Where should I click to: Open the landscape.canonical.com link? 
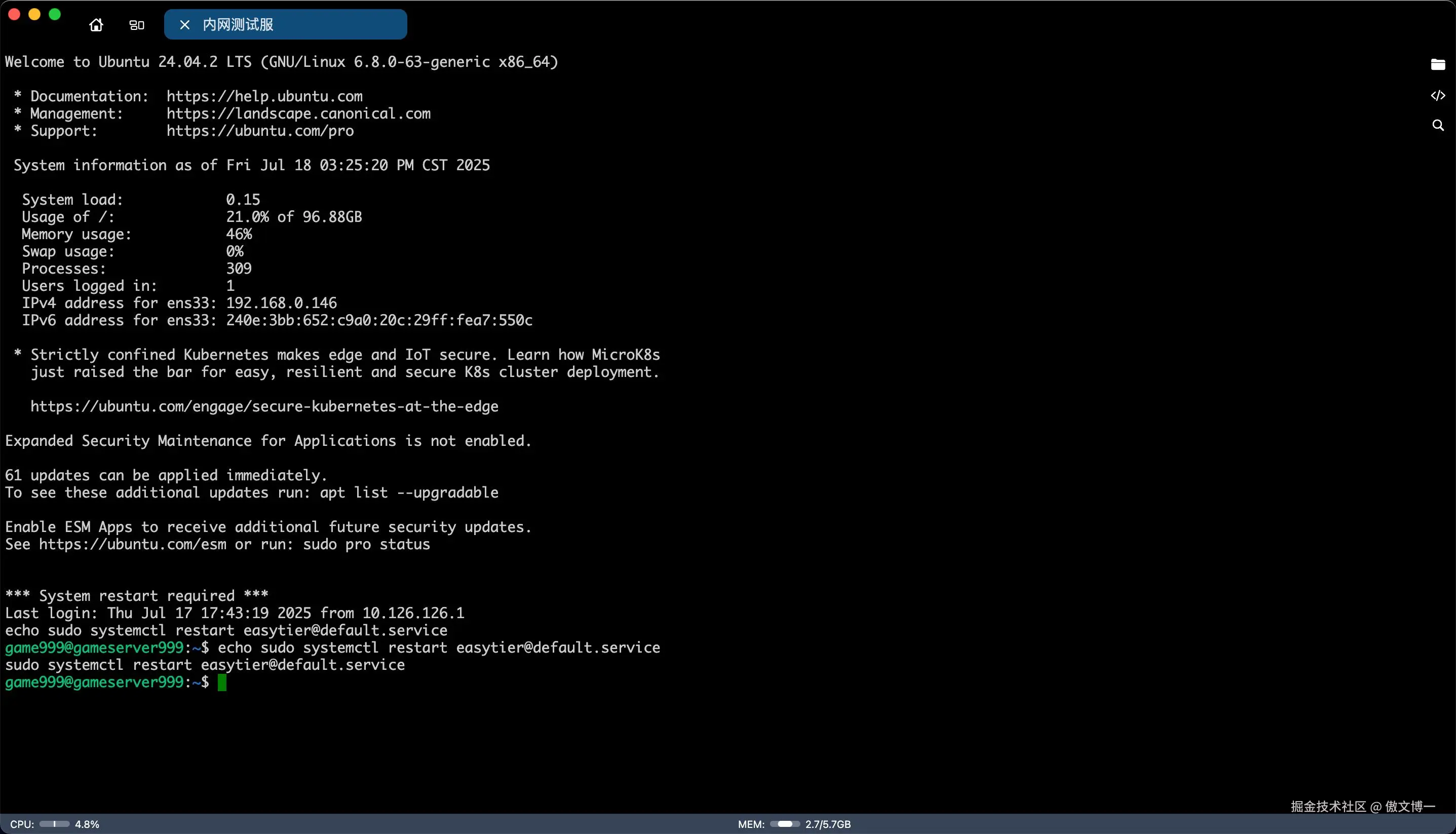tap(298, 113)
